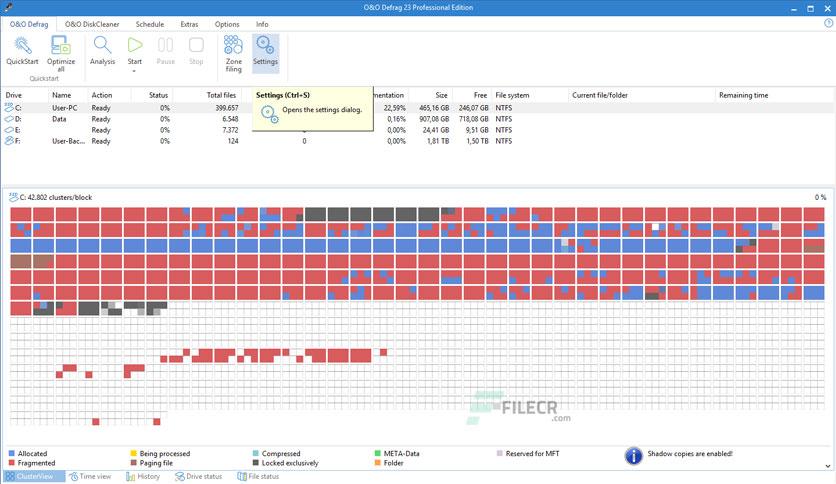Click 1,81 TB size value
The height and width of the screenshot is (484, 836).
(x=438, y=141)
